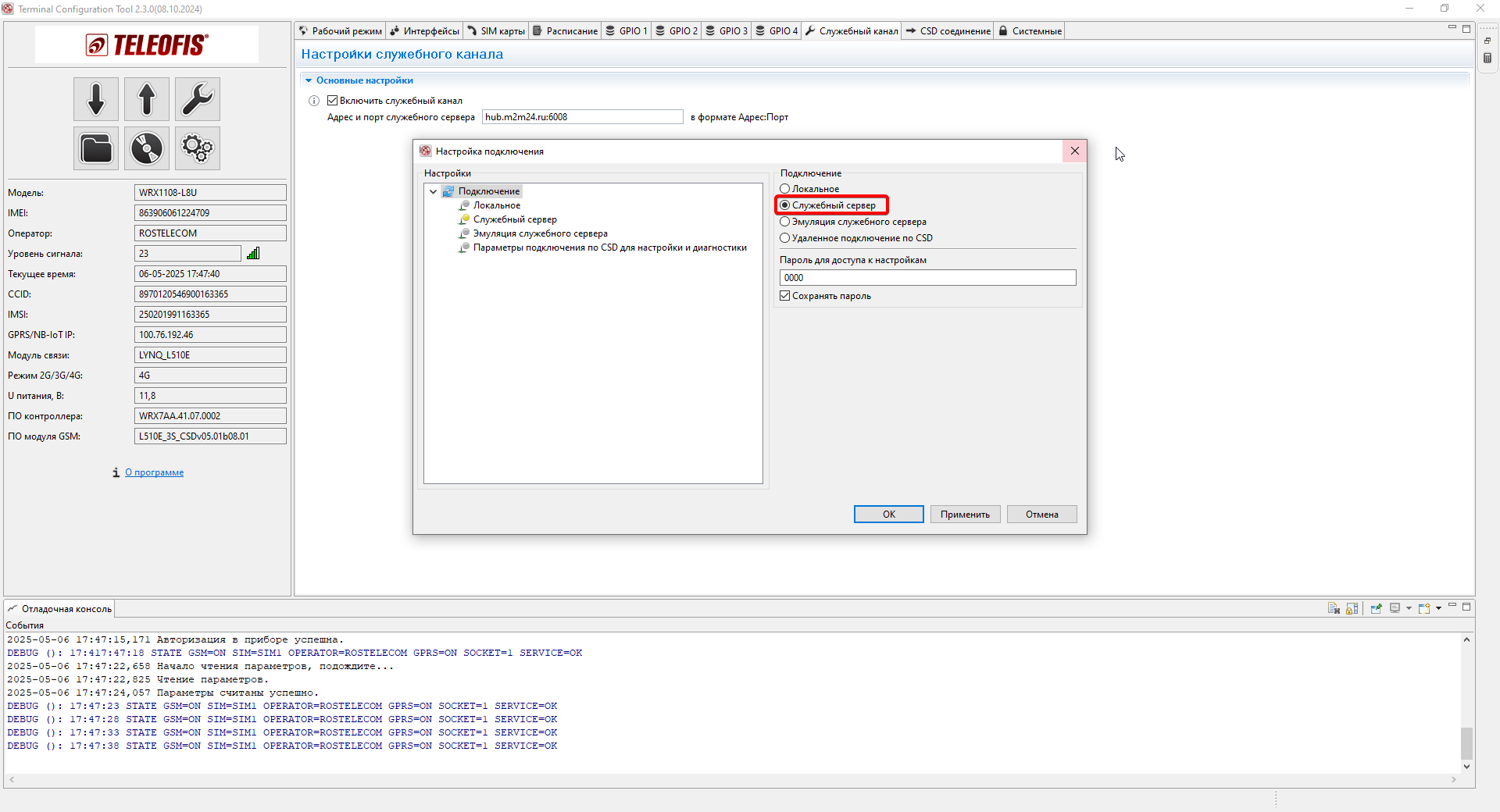
Task: Click the GPRS IP value 100.76.192.46
Action: [210, 335]
